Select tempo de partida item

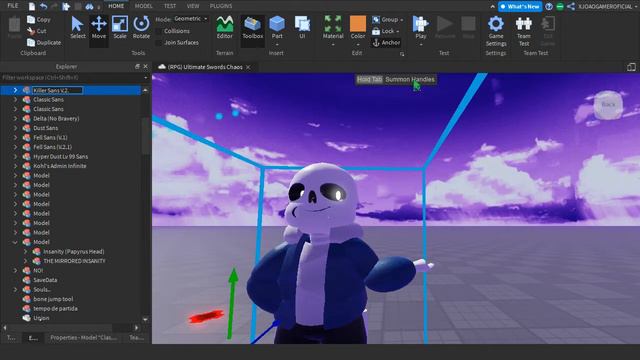tap(55, 309)
